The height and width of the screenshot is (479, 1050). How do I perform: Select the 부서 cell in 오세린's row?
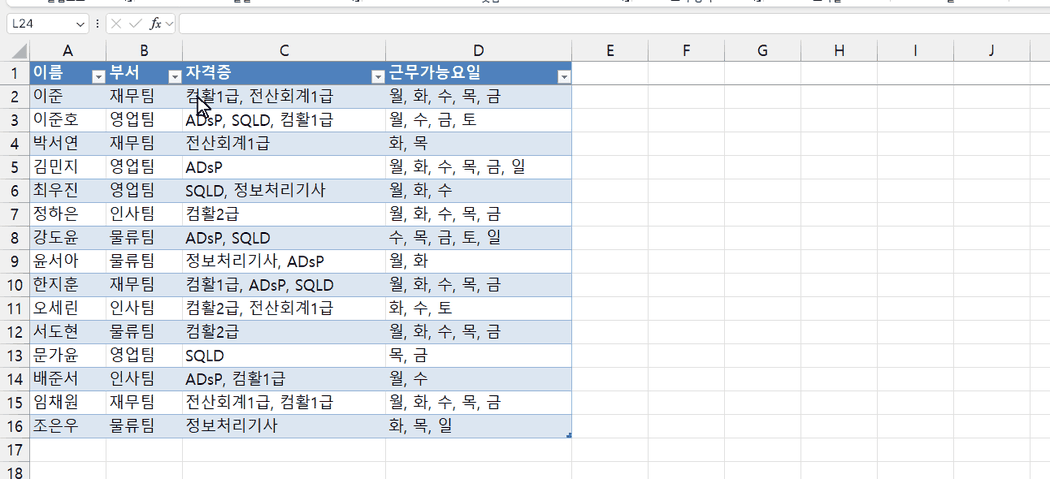pyautogui.click(x=144, y=308)
